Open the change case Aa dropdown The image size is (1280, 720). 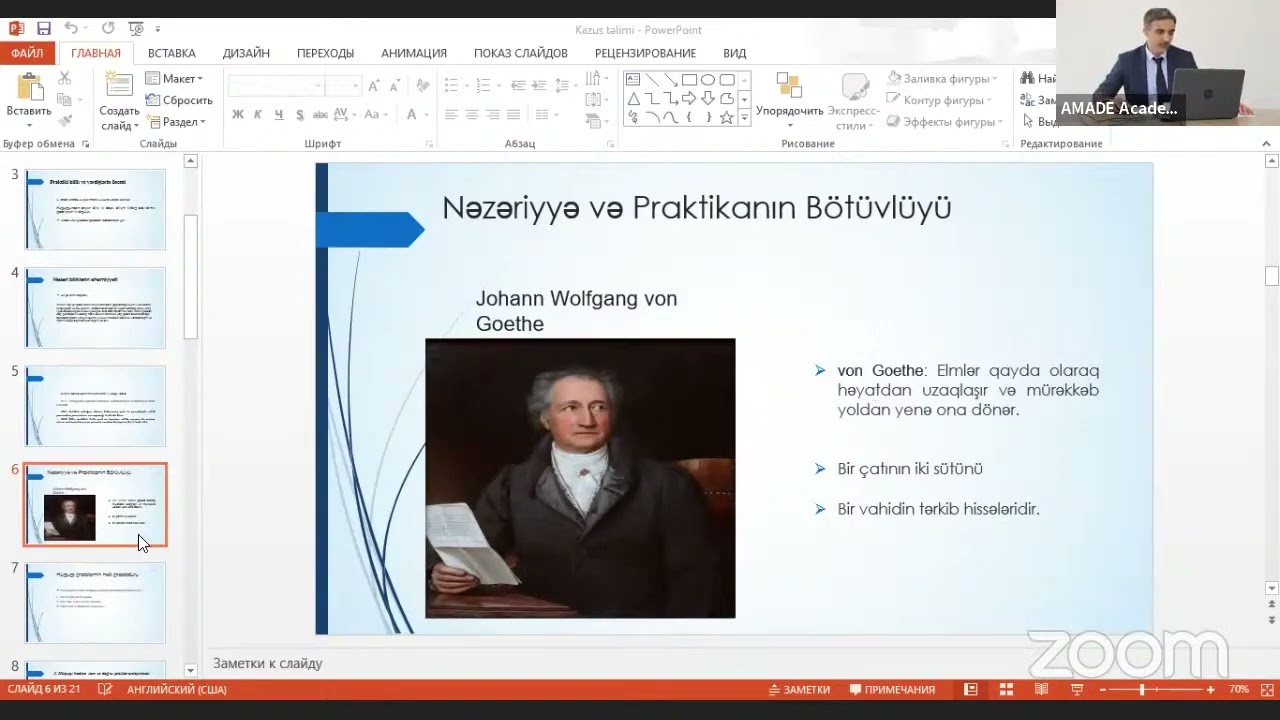374,115
